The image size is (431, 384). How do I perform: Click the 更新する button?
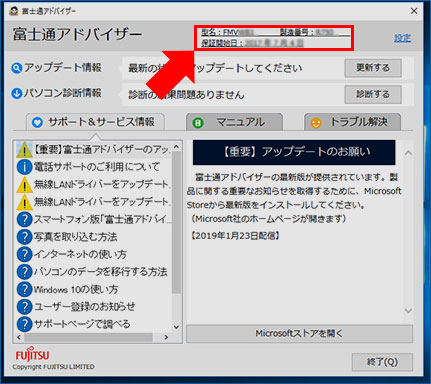tap(373, 68)
